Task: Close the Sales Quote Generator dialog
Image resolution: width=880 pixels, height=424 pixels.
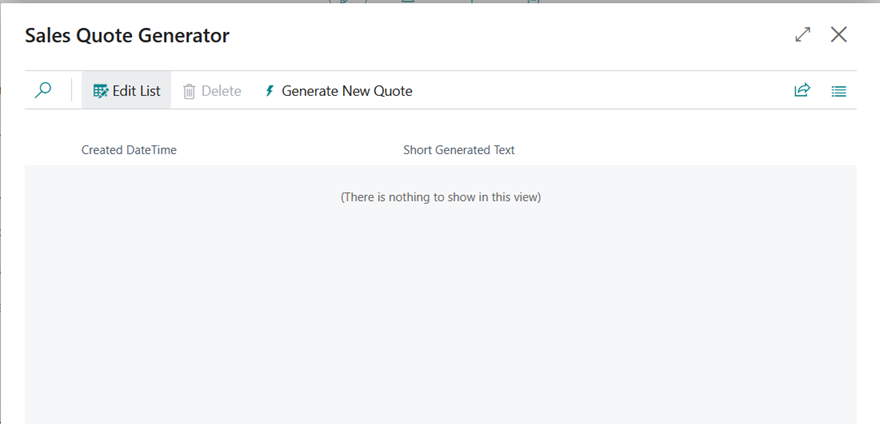Action: point(839,35)
